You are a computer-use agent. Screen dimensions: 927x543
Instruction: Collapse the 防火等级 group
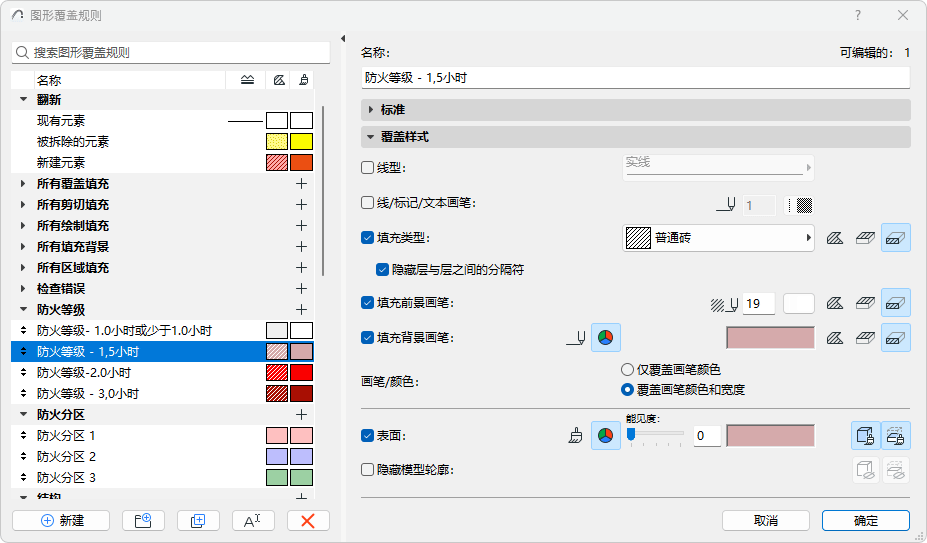pyautogui.click(x=24, y=309)
